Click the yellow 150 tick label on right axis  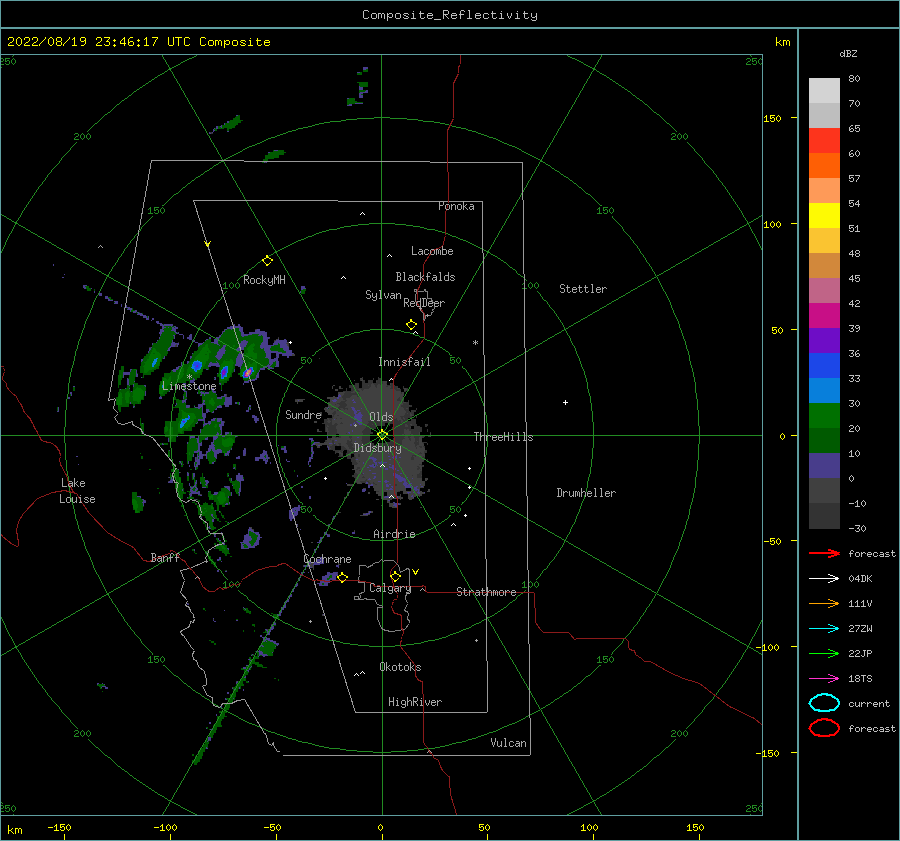tap(772, 118)
